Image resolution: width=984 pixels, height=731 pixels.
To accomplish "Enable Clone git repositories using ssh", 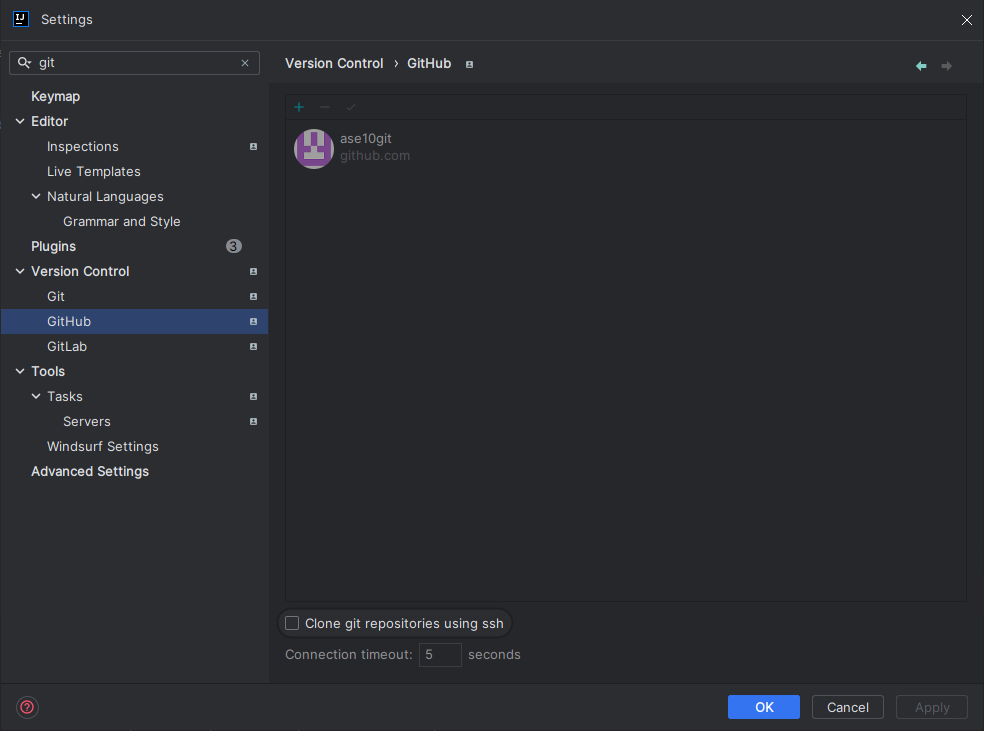I will (x=292, y=623).
